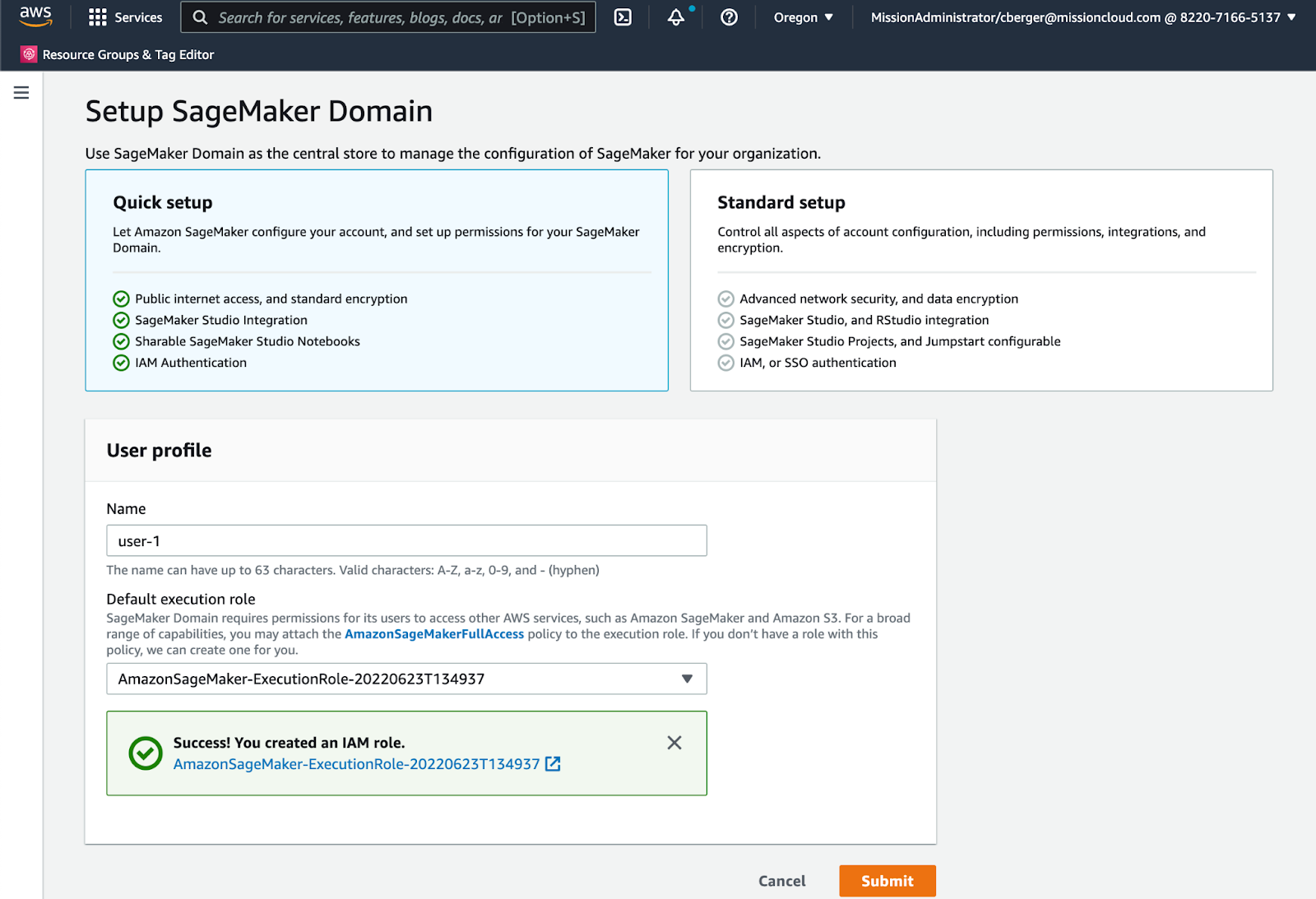Choose the Standard setup option card

click(x=980, y=280)
